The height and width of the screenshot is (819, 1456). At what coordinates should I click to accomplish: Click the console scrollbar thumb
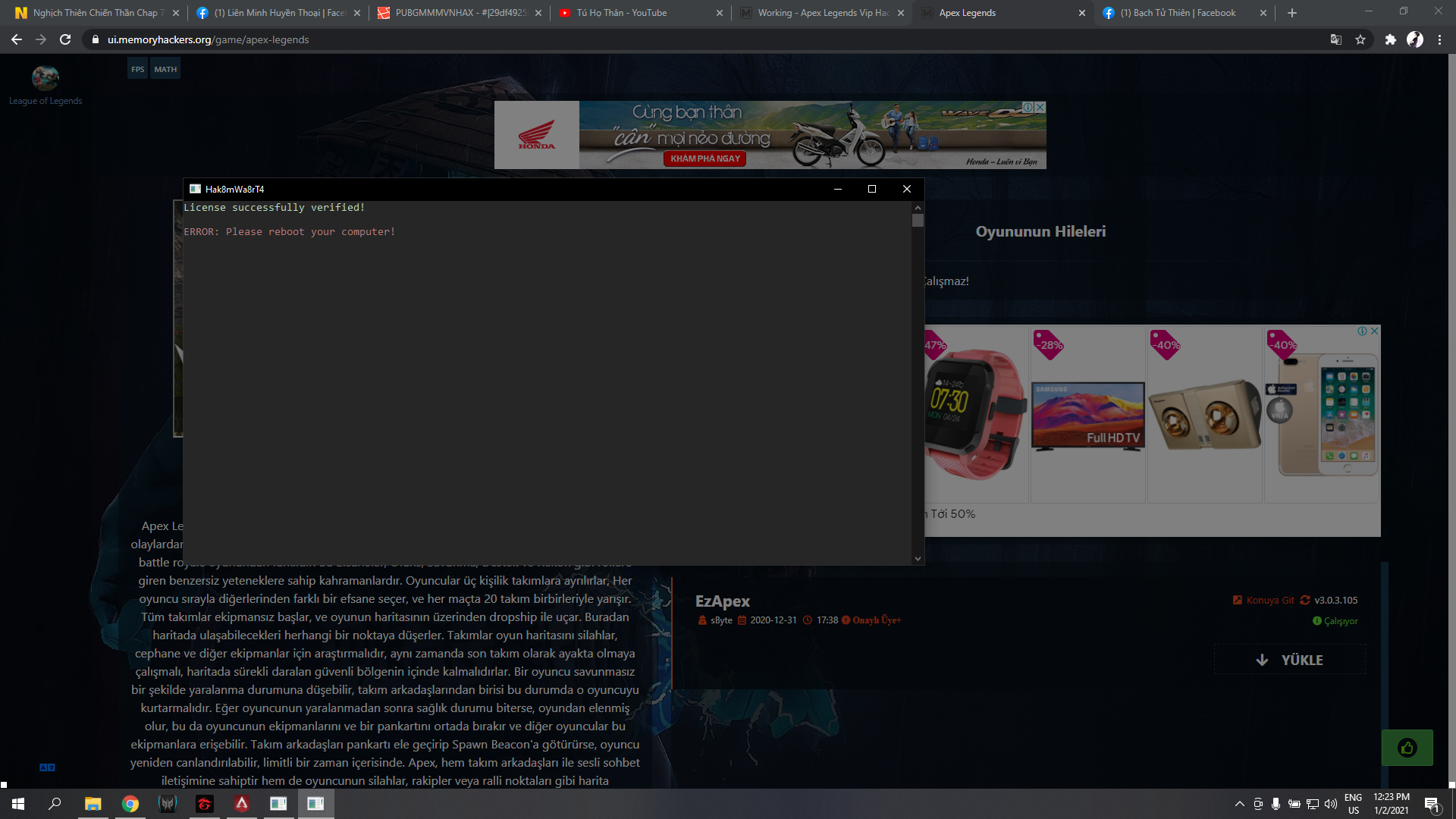click(x=918, y=220)
